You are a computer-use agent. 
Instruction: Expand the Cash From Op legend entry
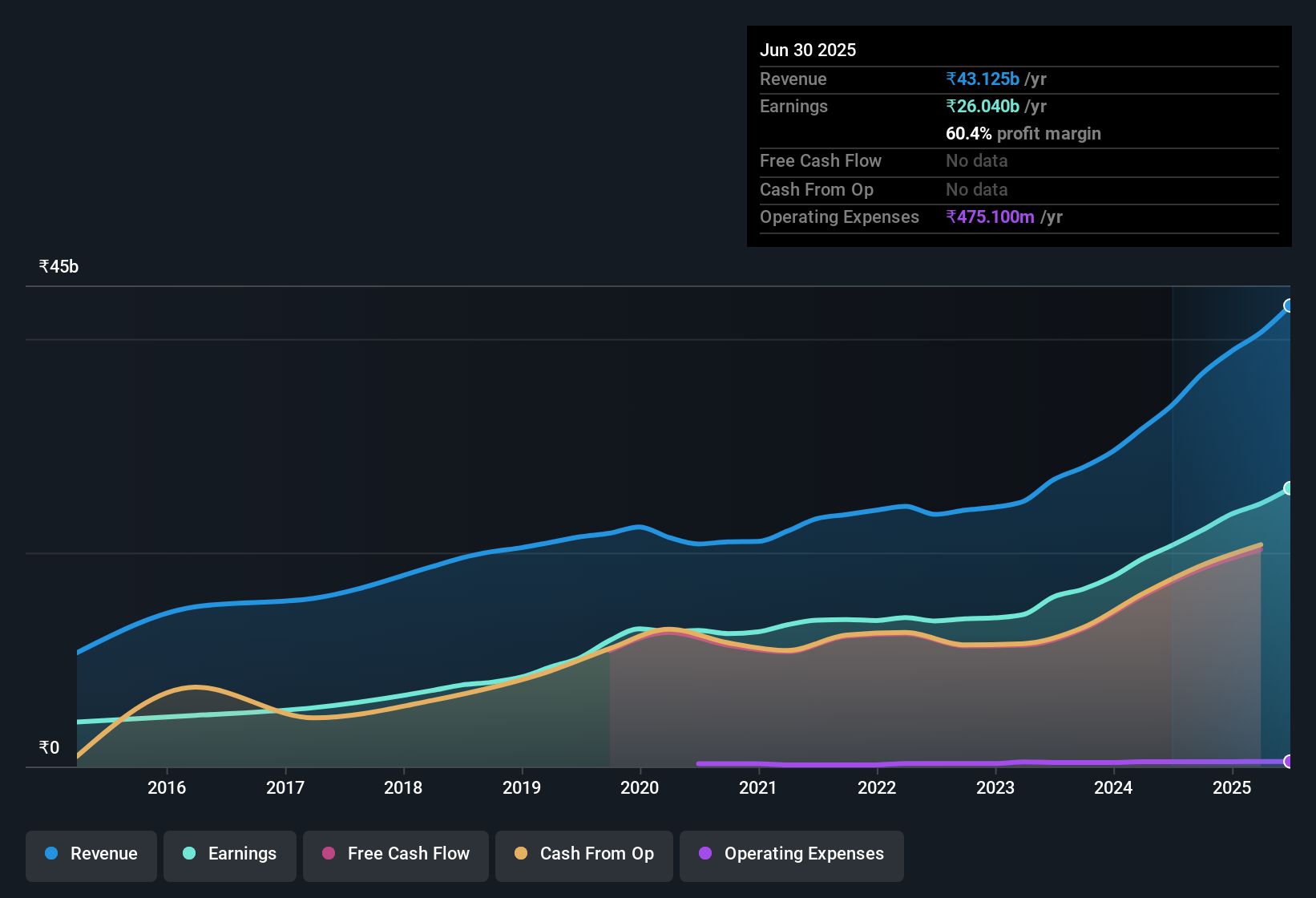[x=583, y=854]
